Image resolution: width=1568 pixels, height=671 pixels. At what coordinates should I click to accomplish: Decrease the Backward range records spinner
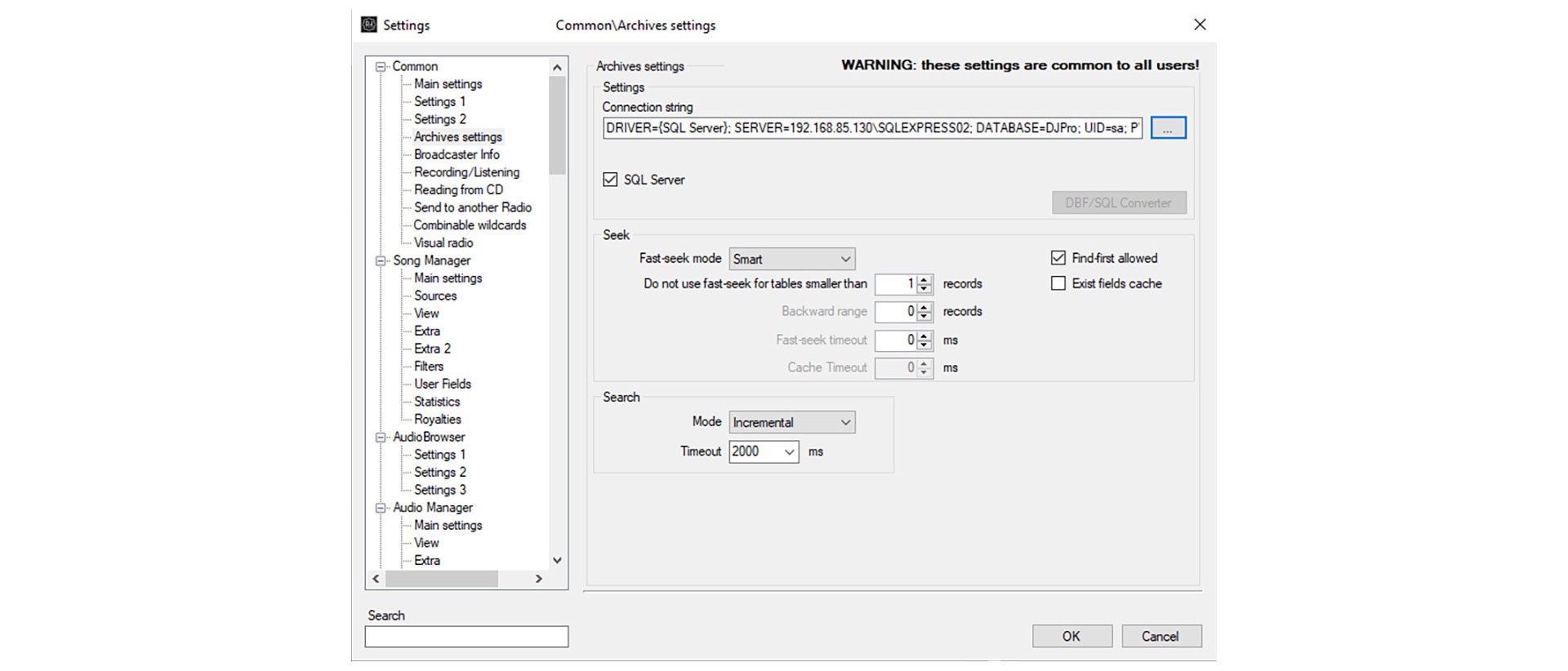tap(924, 316)
